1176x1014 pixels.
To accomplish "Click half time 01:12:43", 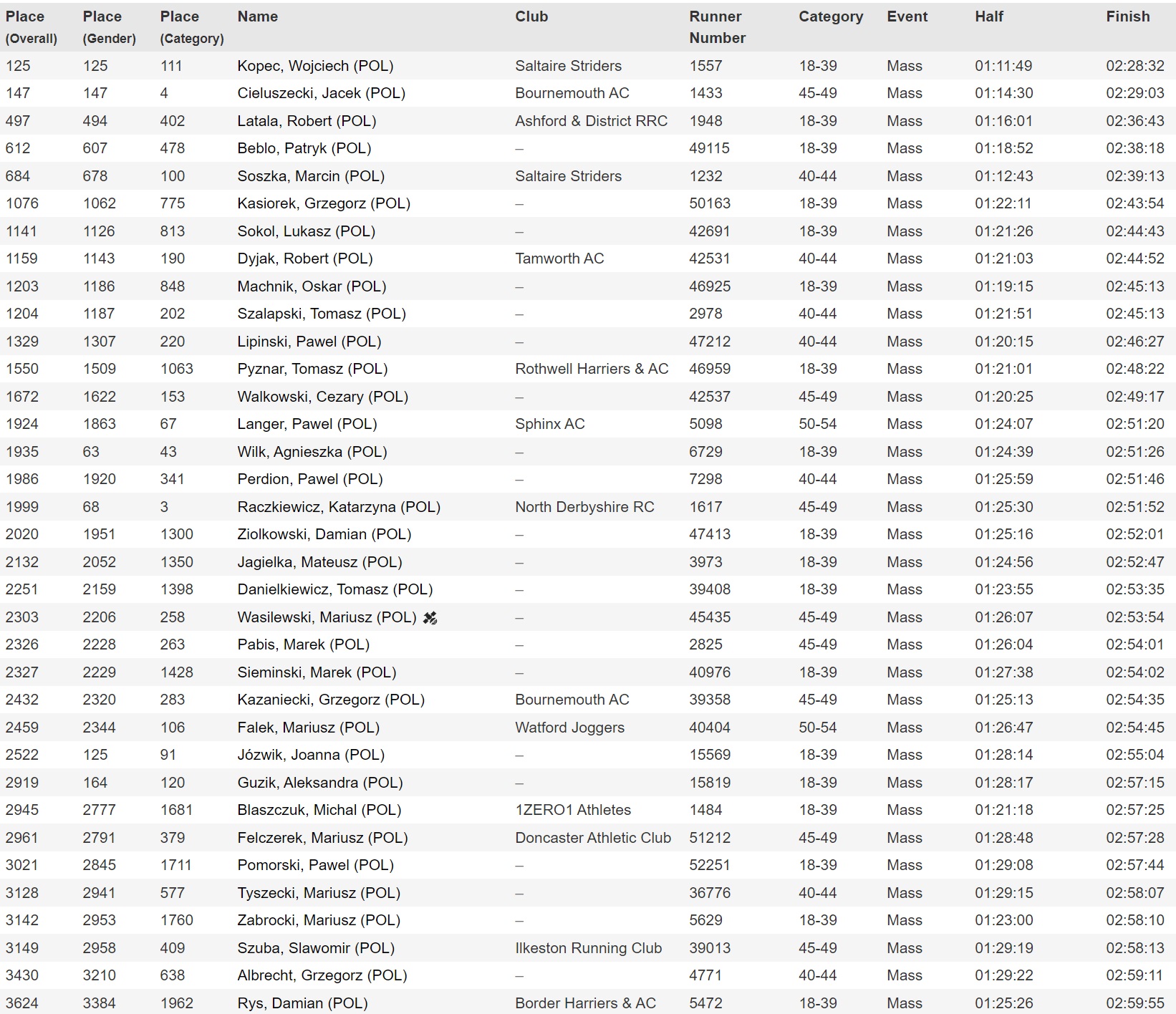I will point(1003,176).
